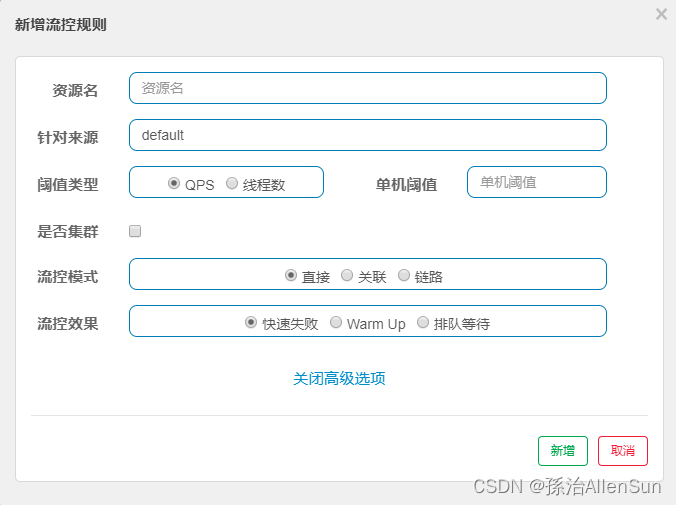
Task: Focus the 单机阈值 input box
Action: click(x=537, y=182)
